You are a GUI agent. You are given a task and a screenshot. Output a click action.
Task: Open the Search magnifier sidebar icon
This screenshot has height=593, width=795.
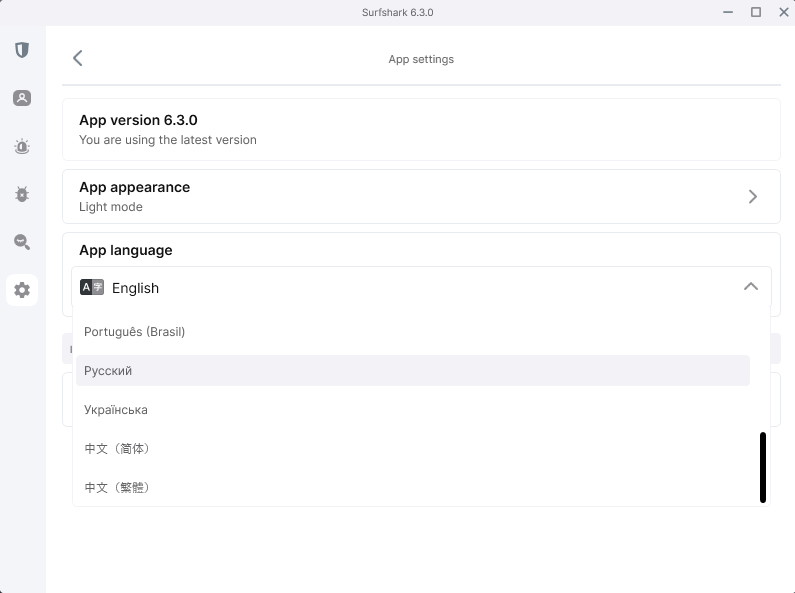[x=22, y=242]
